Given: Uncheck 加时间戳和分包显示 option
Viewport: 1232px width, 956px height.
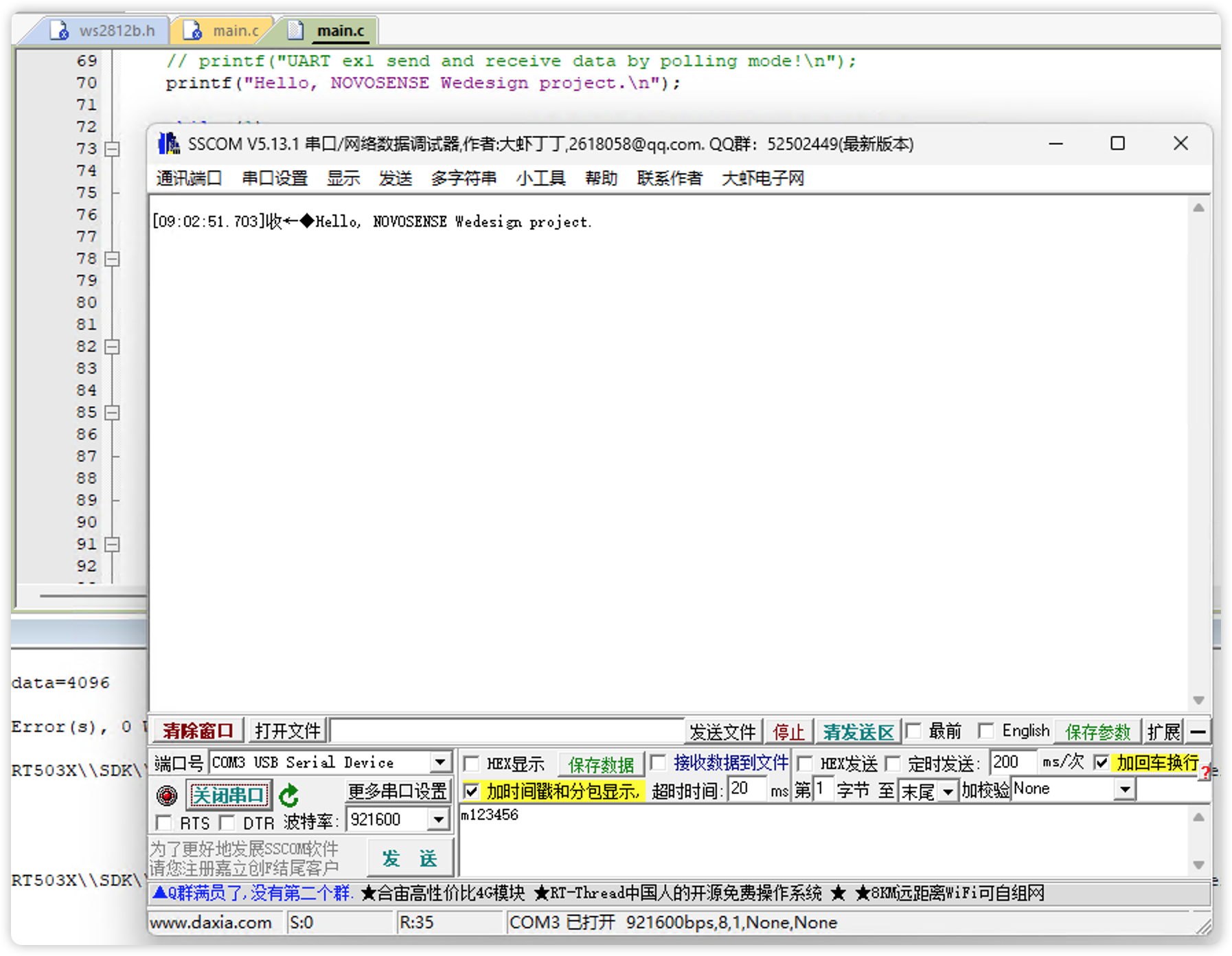Looking at the screenshot, I should point(472,791).
